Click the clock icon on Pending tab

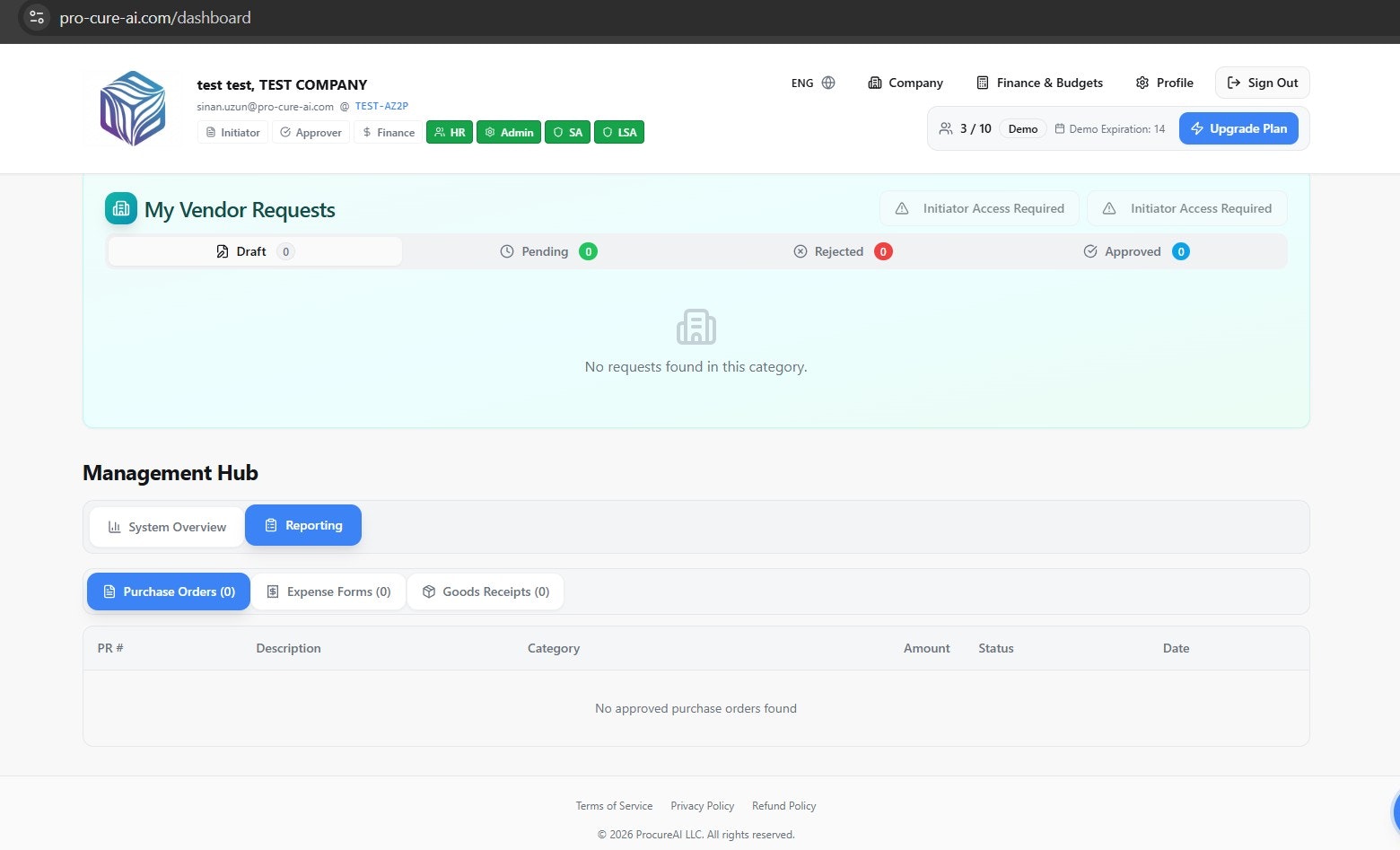(507, 251)
